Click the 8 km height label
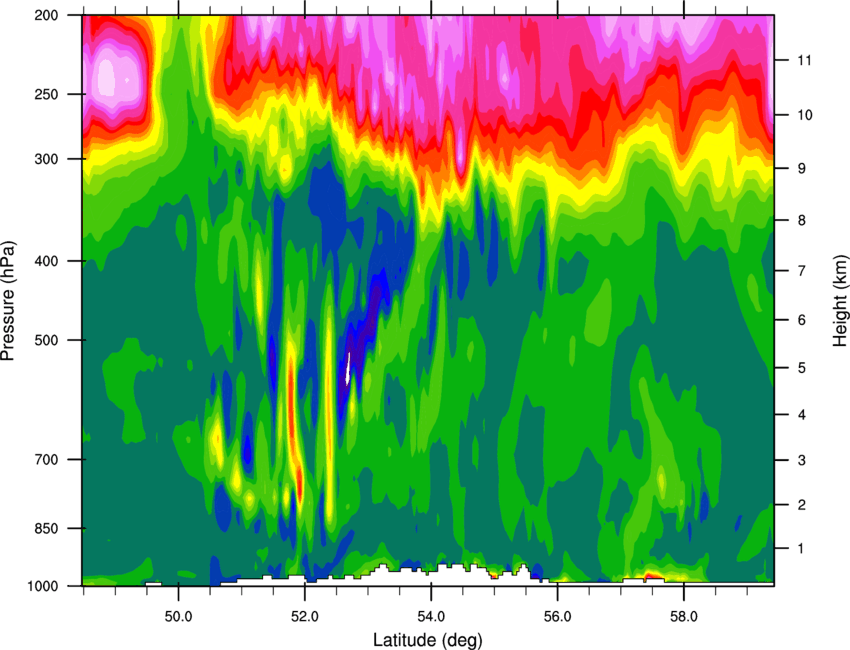 coord(802,220)
